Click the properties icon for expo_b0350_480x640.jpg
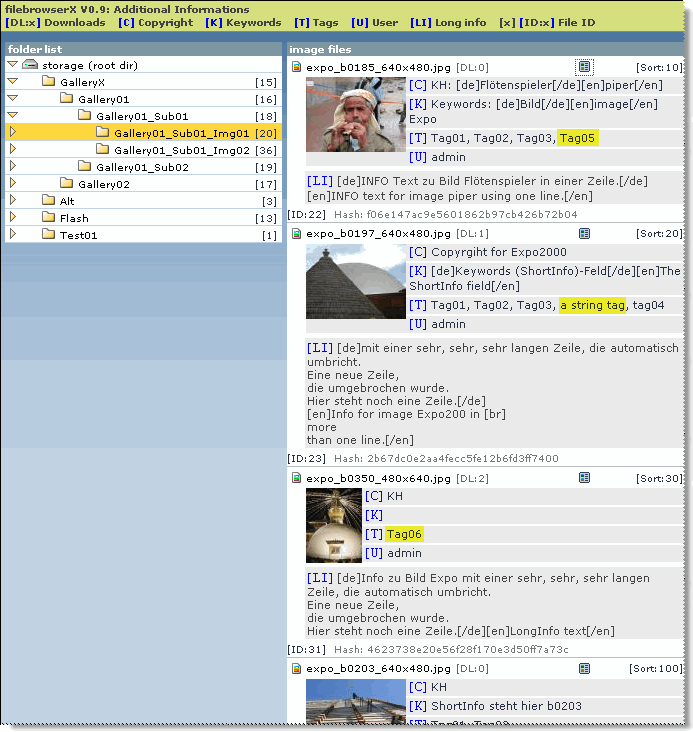The height and width of the screenshot is (732, 693). [585, 479]
